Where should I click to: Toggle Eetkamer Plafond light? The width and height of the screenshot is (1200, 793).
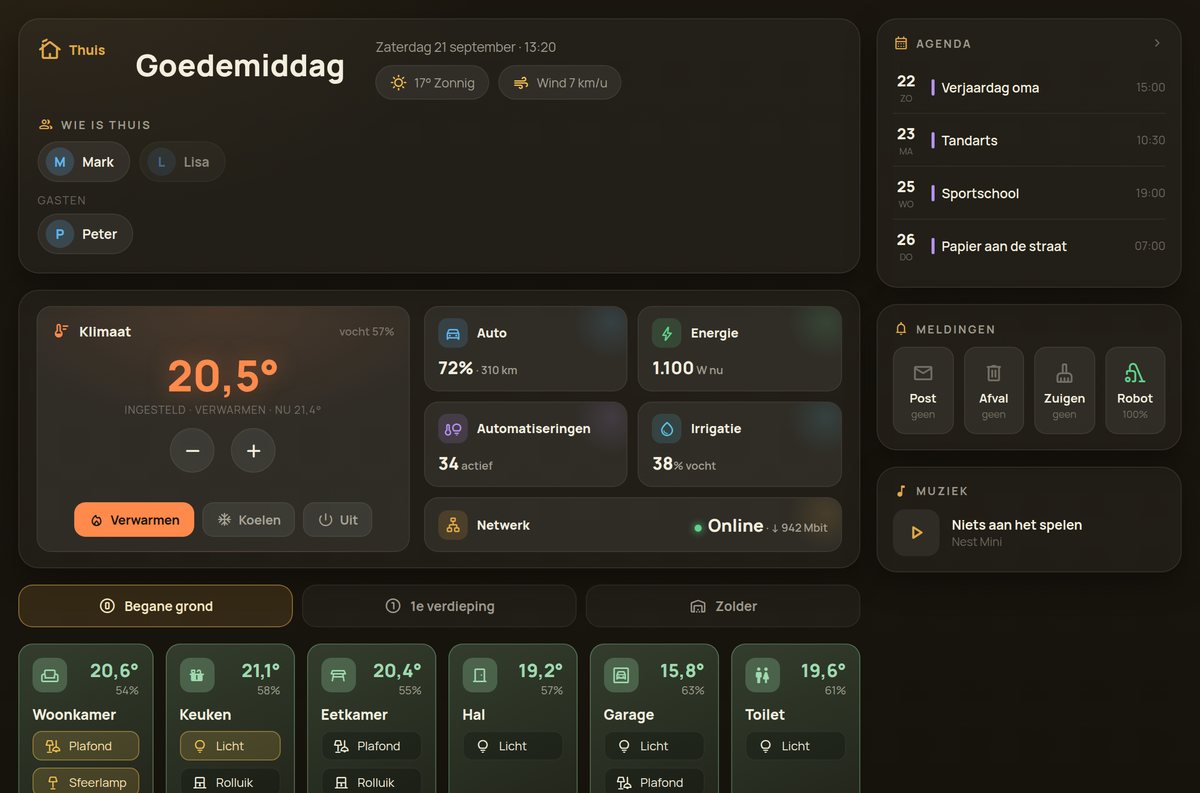[x=371, y=746]
